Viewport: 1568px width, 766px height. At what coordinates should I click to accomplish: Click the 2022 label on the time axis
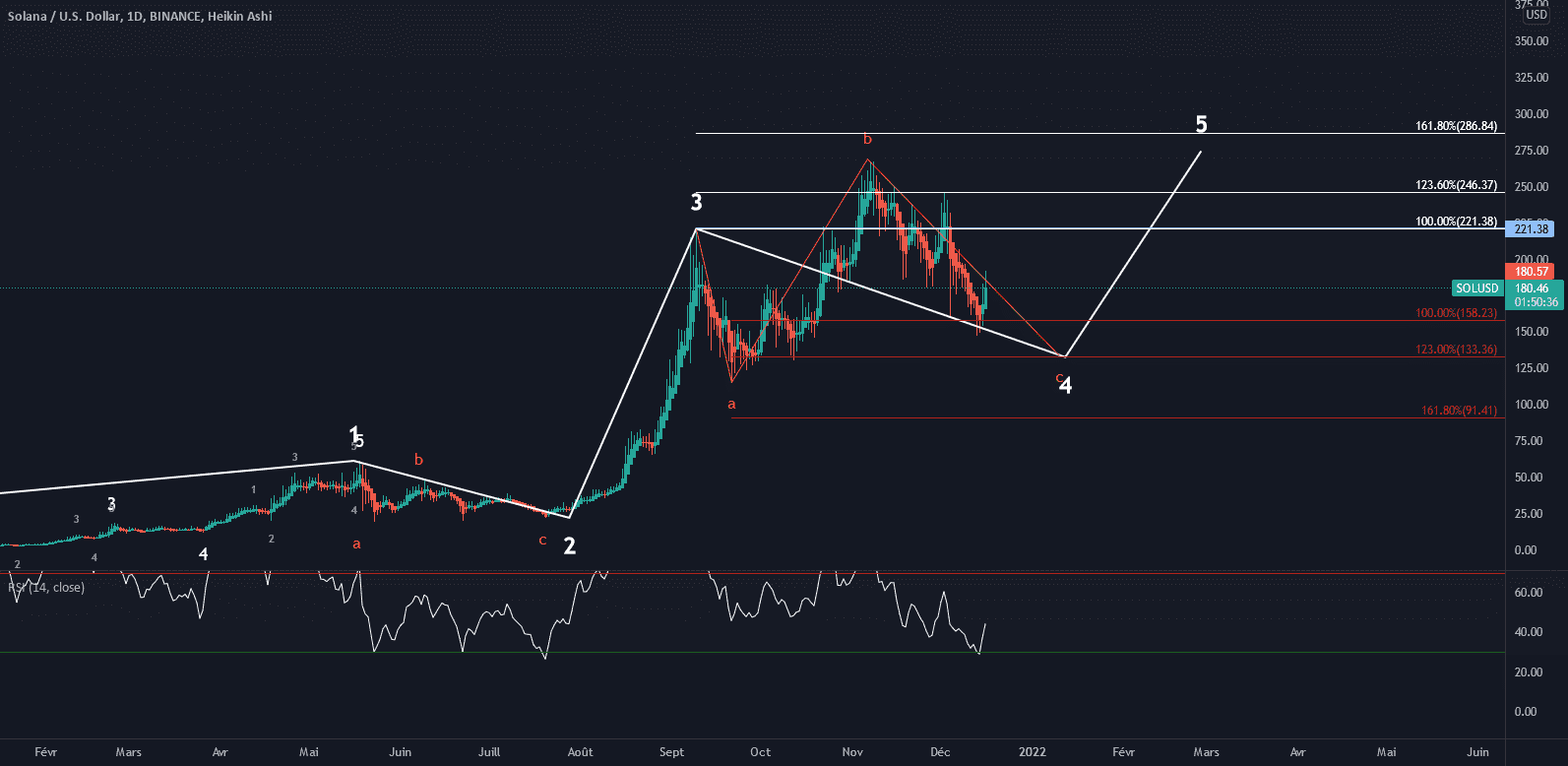[x=1033, y=752]
